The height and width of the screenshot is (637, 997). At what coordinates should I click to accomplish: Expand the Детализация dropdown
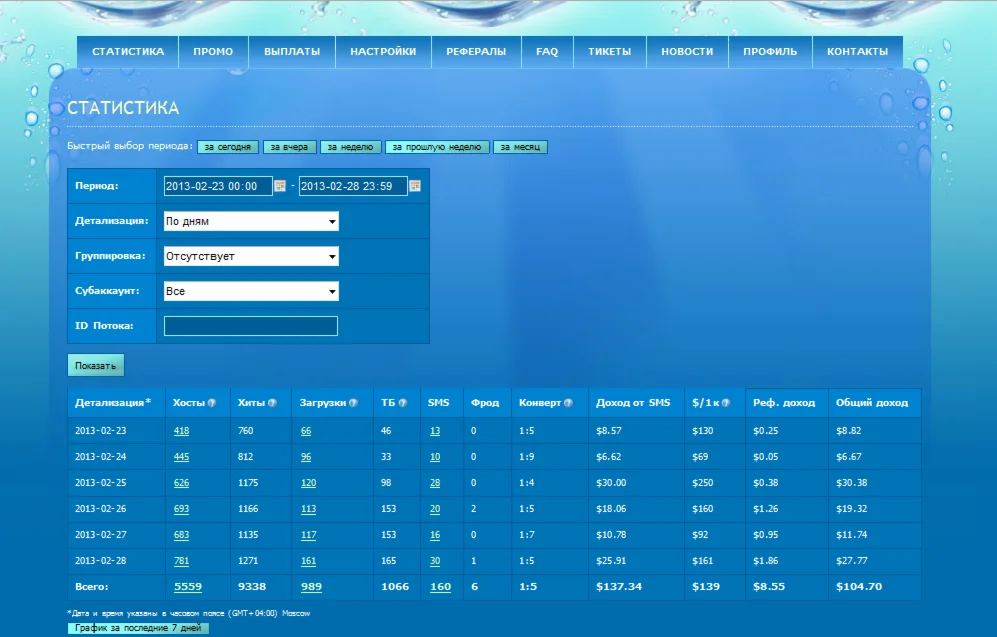click(x=251, y=221)
